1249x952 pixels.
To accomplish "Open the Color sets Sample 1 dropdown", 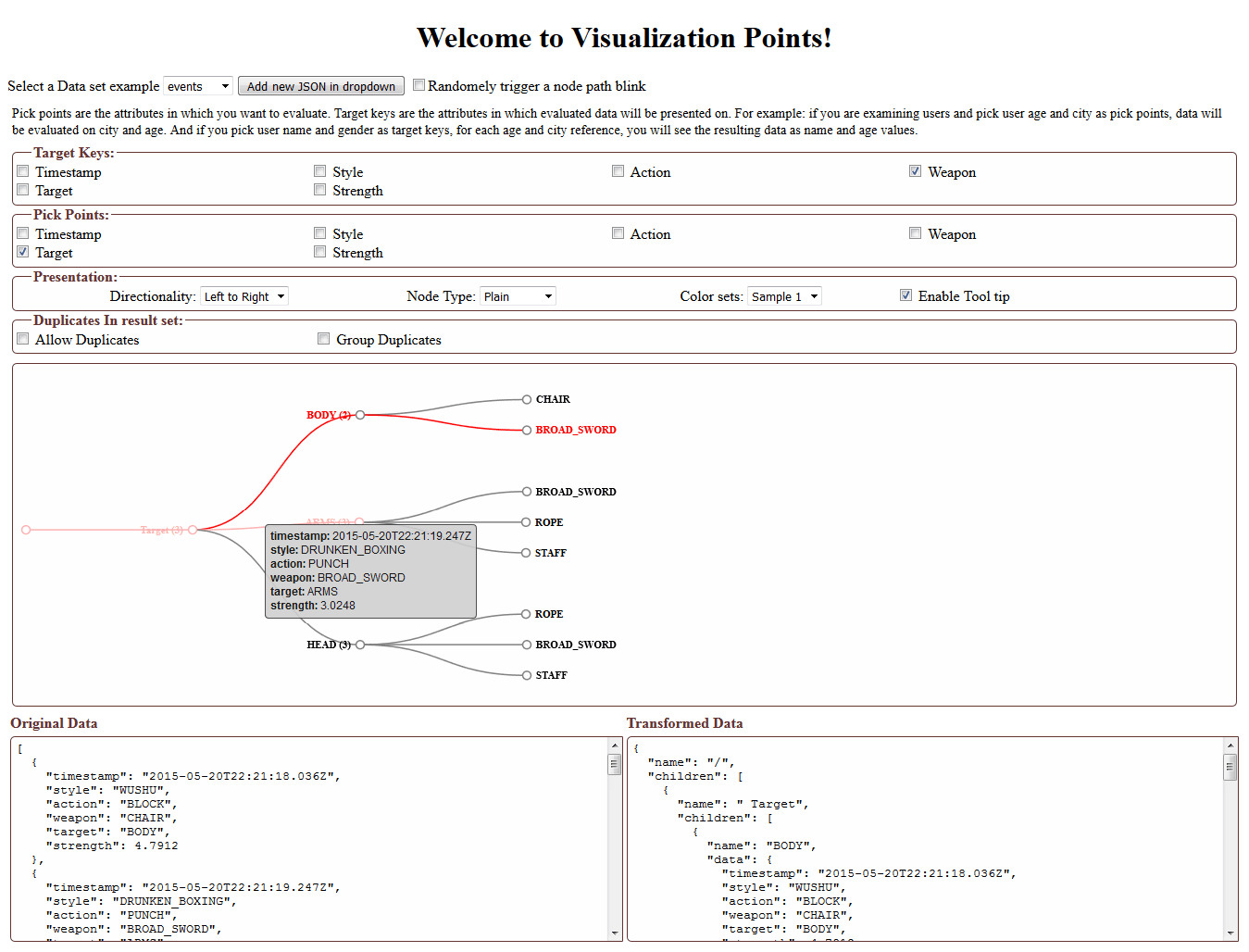I will (784, 296).
